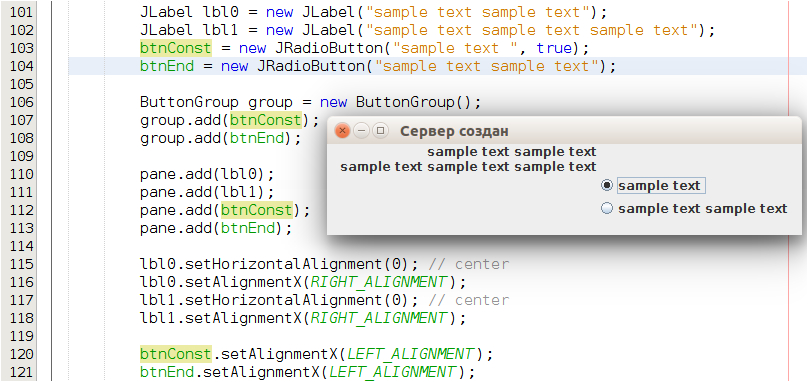Click the second label with three repetitions
Image resolution: width=808 pixels, height=382 pixels.
click(x=468, y=167)
